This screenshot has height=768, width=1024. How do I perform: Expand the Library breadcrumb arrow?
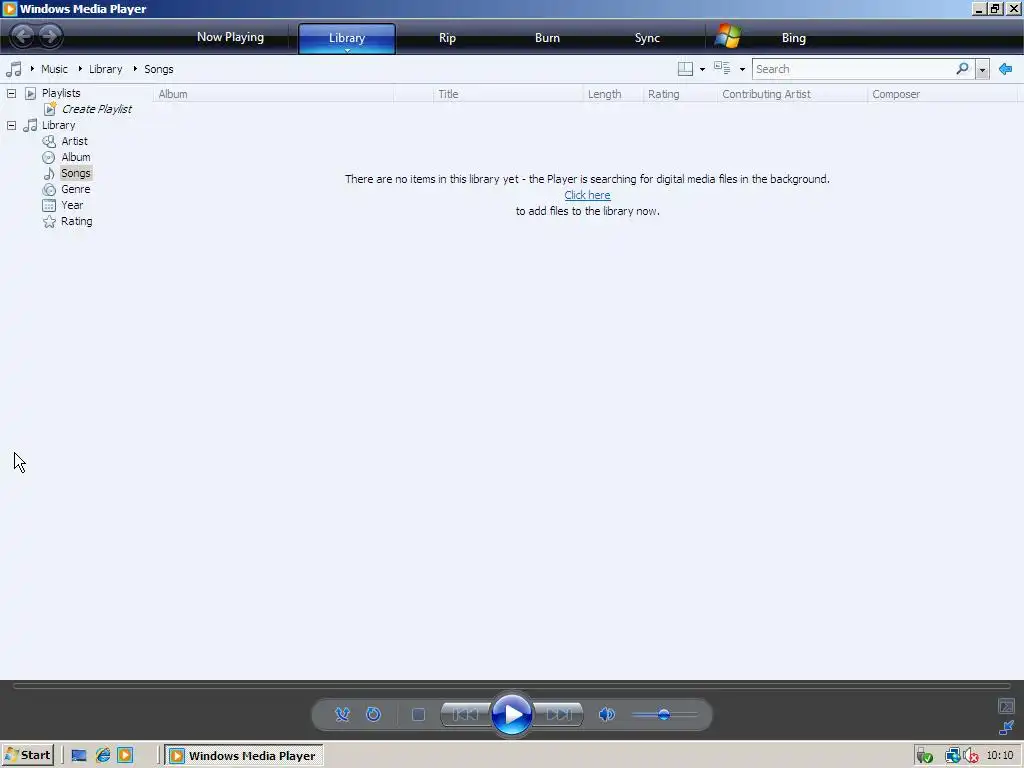point(80,69)
